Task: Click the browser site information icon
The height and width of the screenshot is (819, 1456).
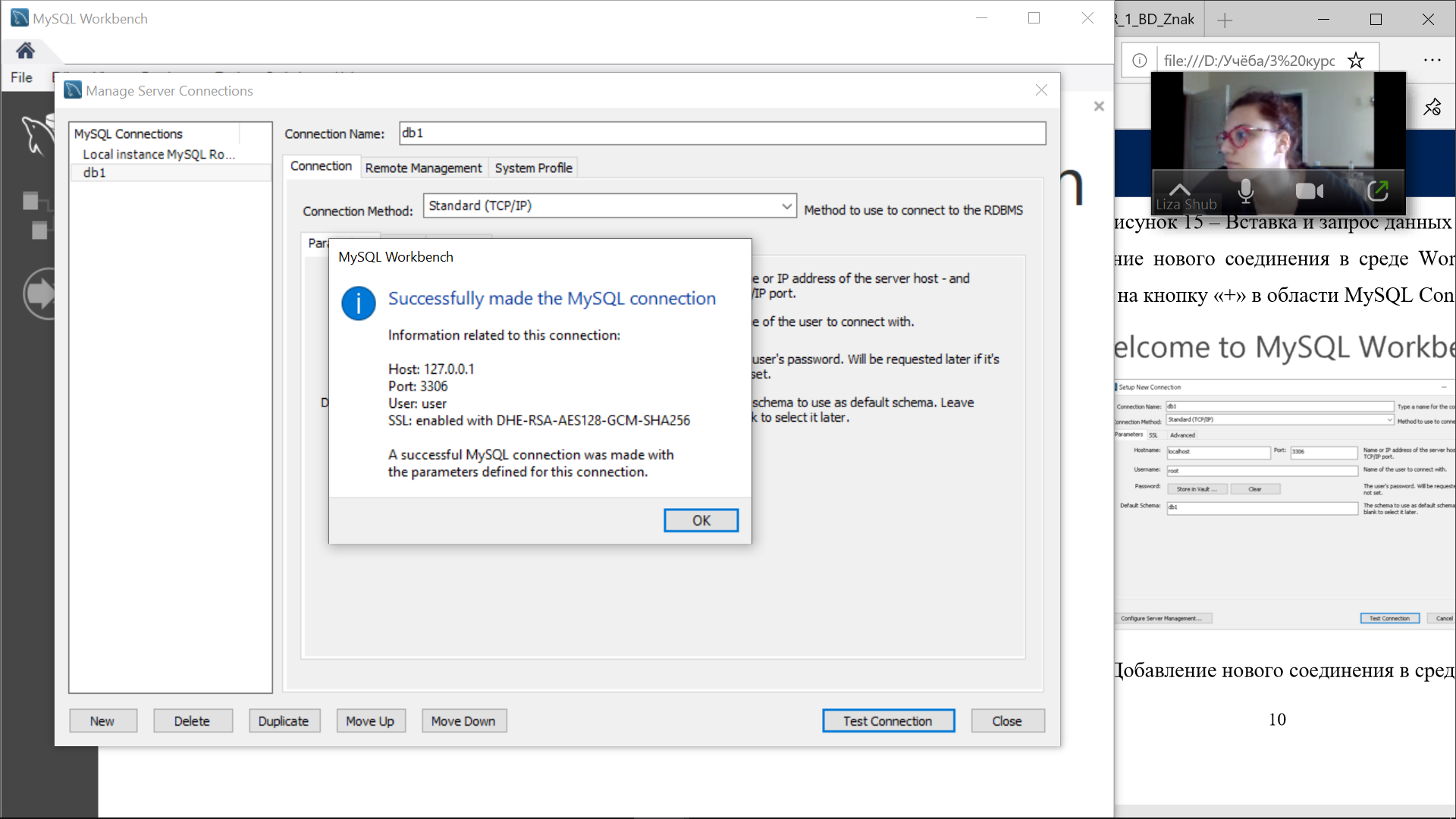Action: pyautogui.click(x=1139, y=61)
